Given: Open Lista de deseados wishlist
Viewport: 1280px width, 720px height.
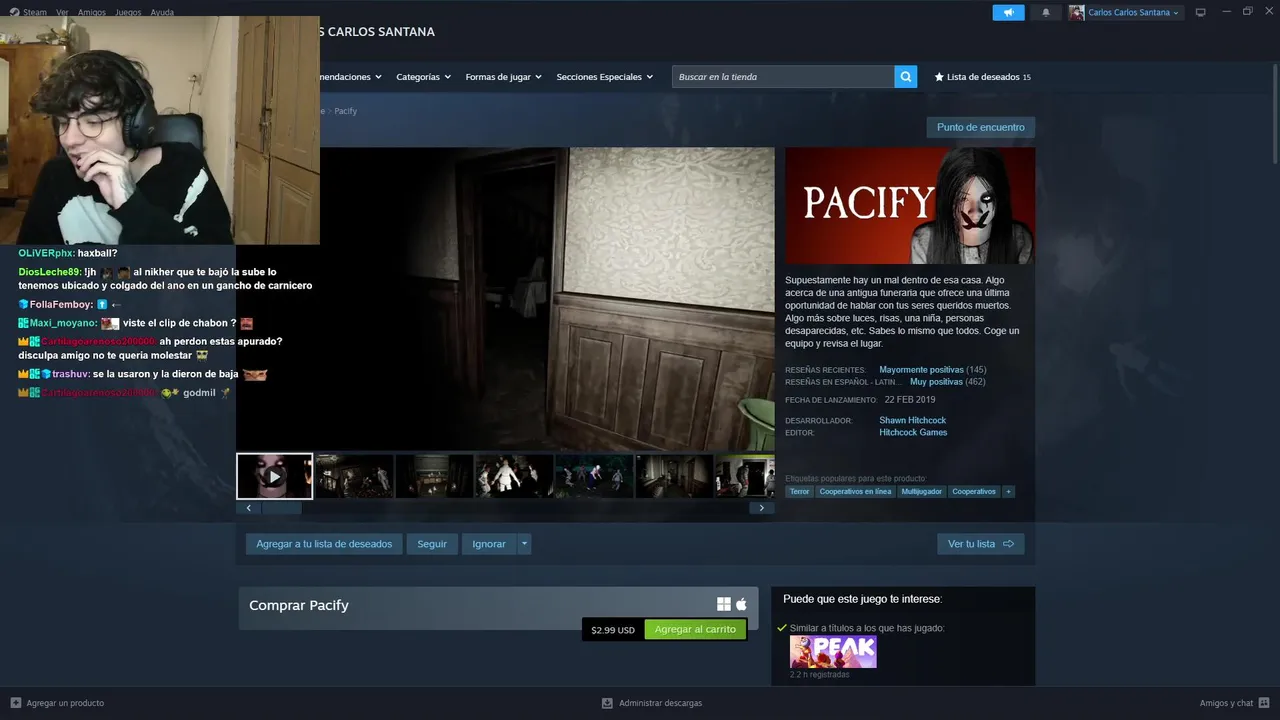Looking at the screenshot, I should click(982, 77).
